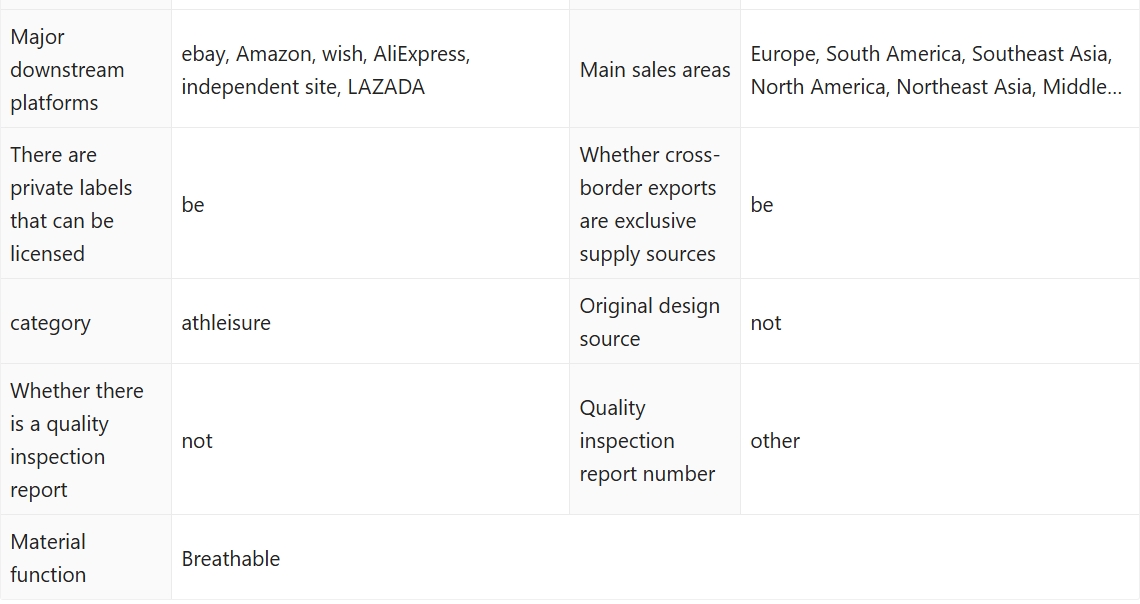This screenshot has width=1140, height=604.
Task: Click the 'be' value beside cross-border exports
Action: (762, 205)
